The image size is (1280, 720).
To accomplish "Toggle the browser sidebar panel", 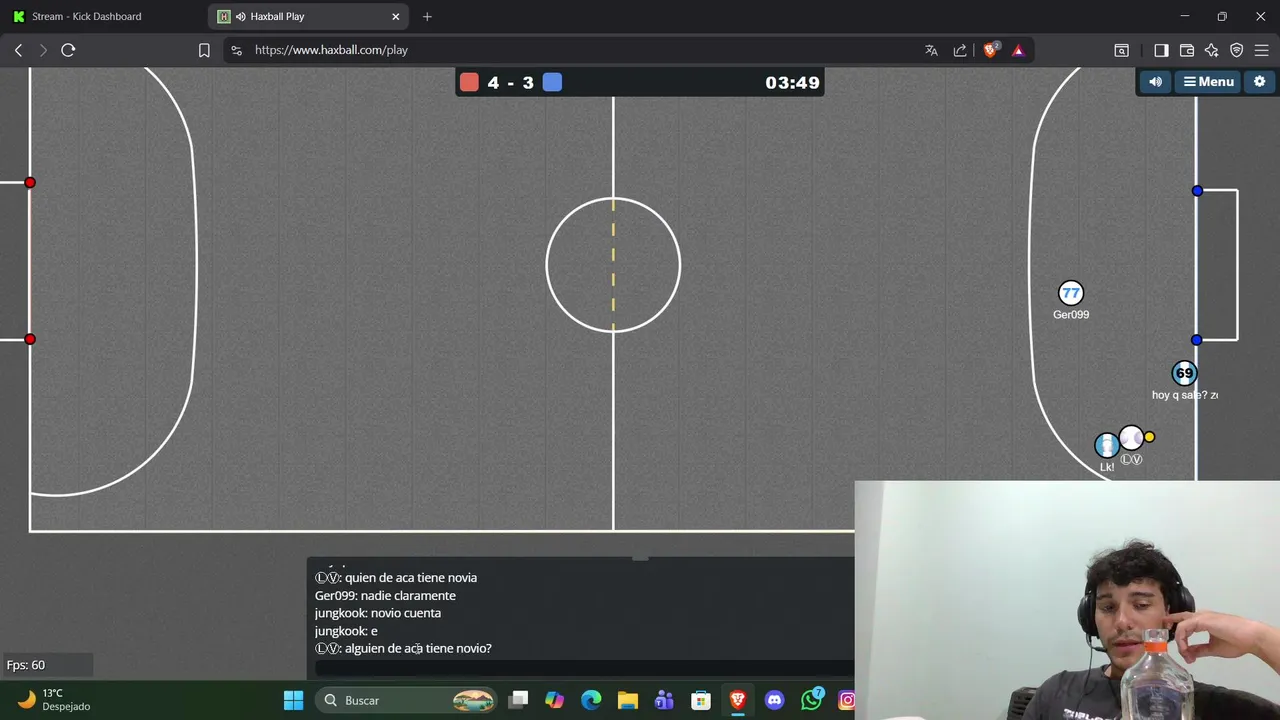I will coord(1161,50).
